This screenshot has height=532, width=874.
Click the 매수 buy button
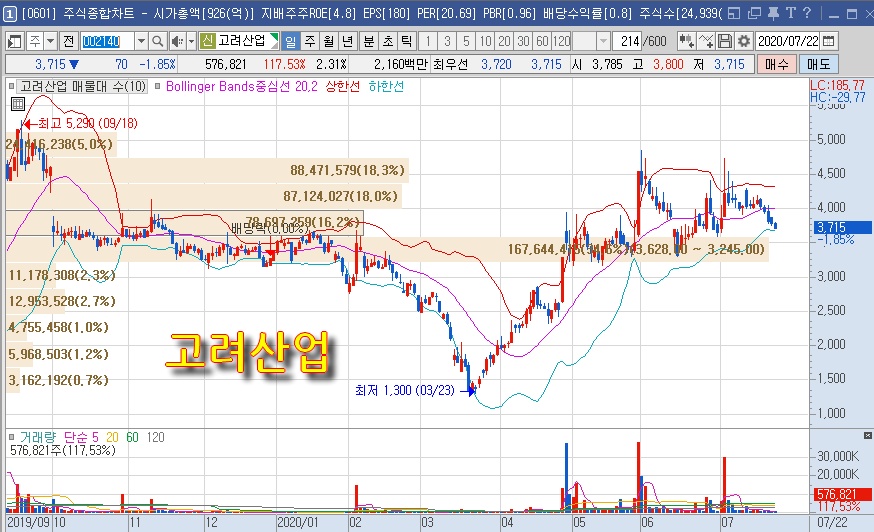776,65
